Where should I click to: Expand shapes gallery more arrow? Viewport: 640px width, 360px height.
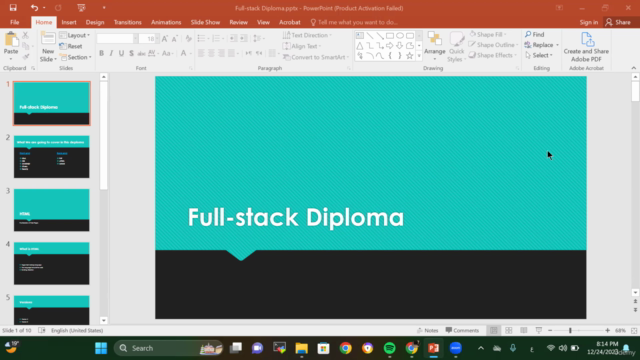click(419, 56)
